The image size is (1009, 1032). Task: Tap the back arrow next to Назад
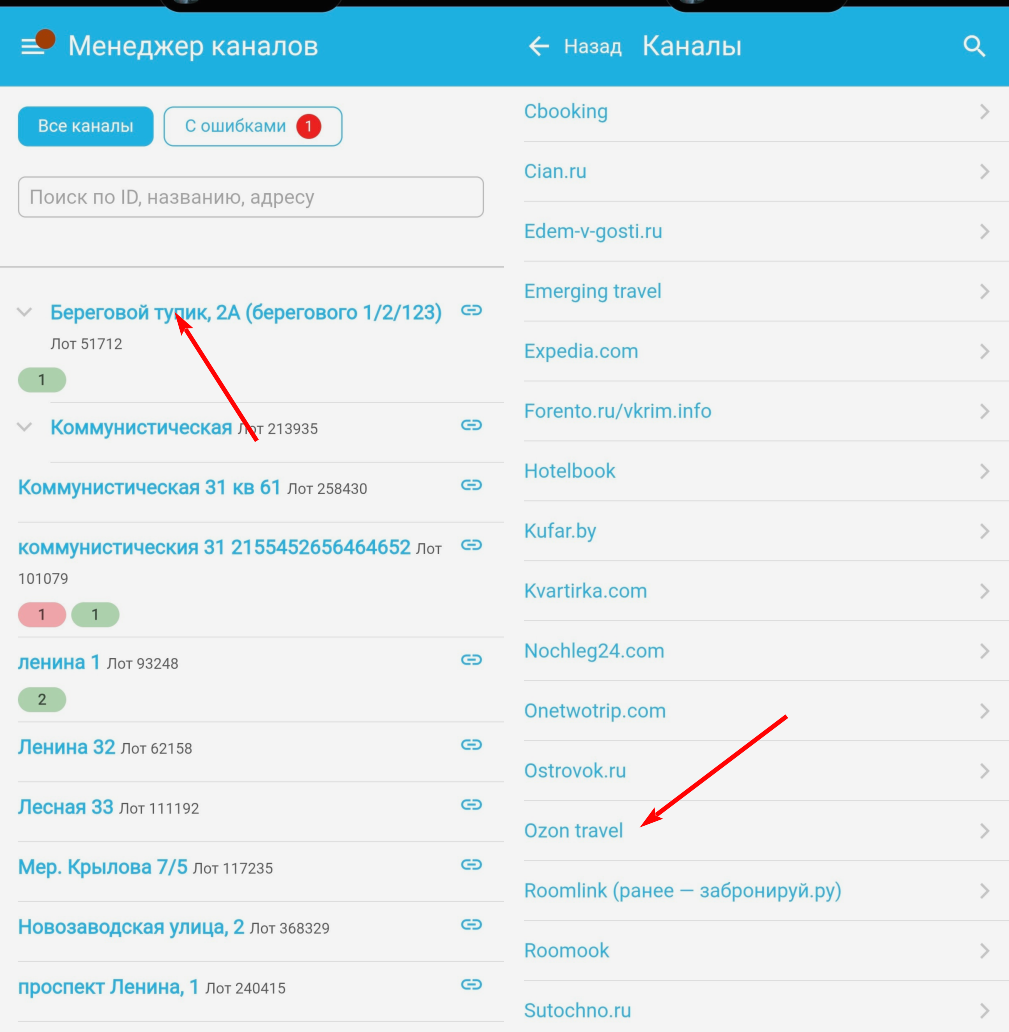(539, 46)
